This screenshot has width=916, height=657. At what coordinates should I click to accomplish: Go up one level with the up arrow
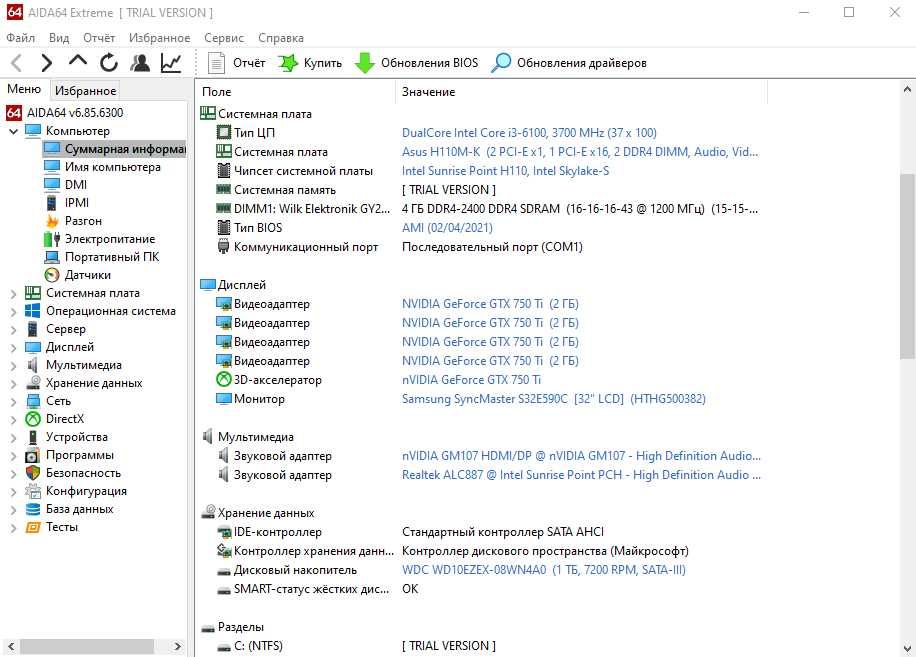tap(78, 61)
